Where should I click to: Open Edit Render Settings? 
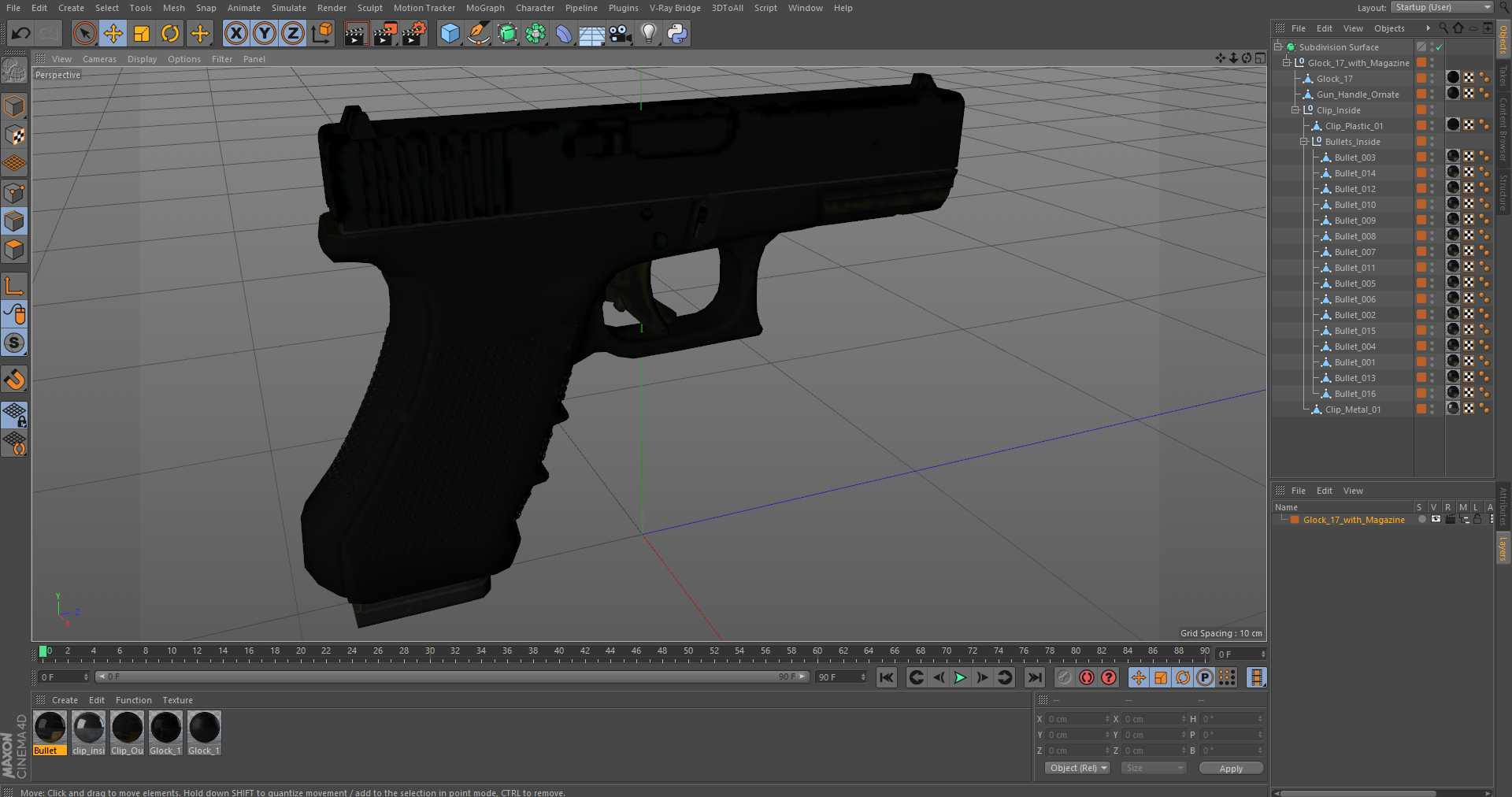pyautogui.click(x=414, y=33)
